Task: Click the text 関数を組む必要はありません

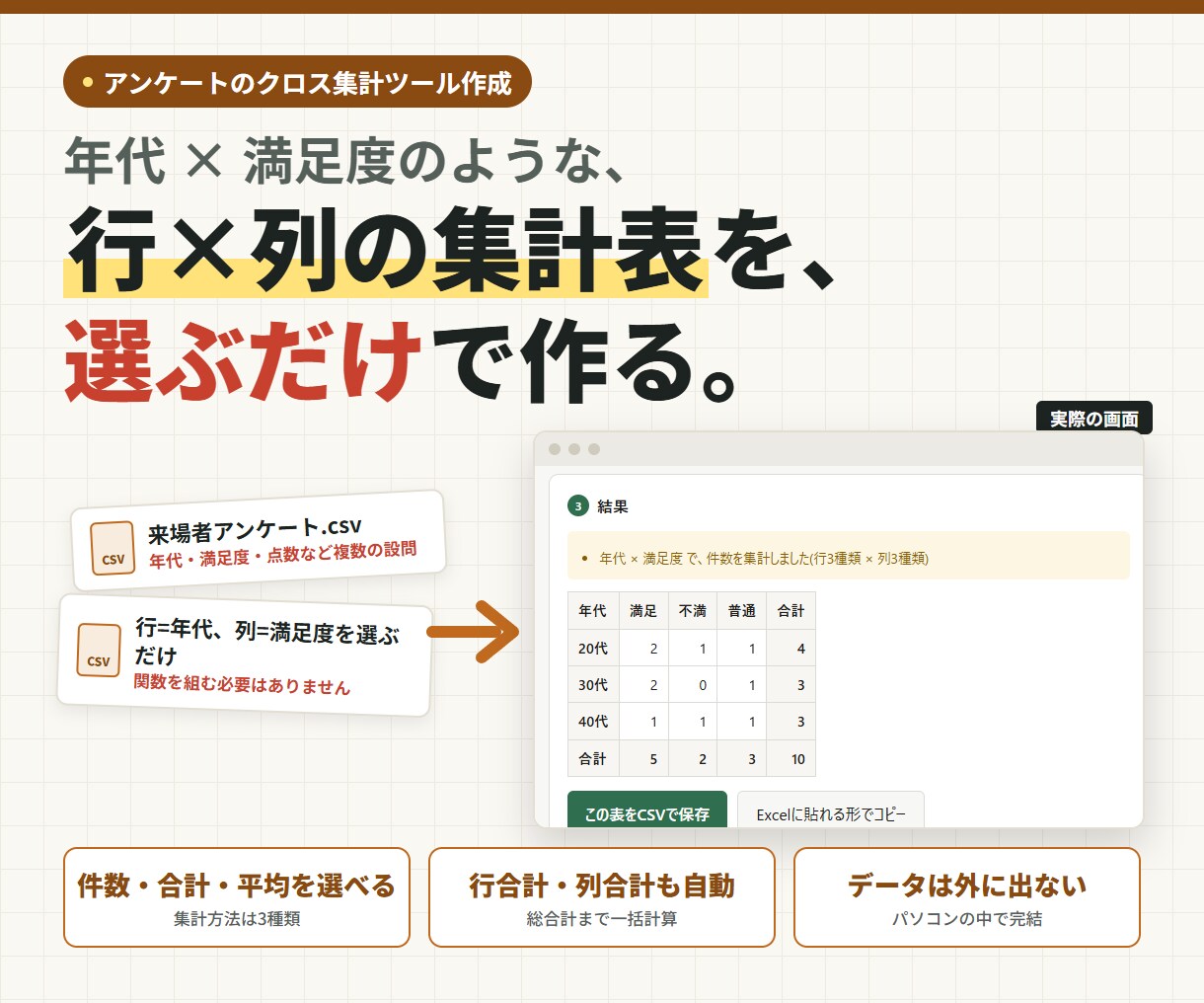Action: [242, 683]
